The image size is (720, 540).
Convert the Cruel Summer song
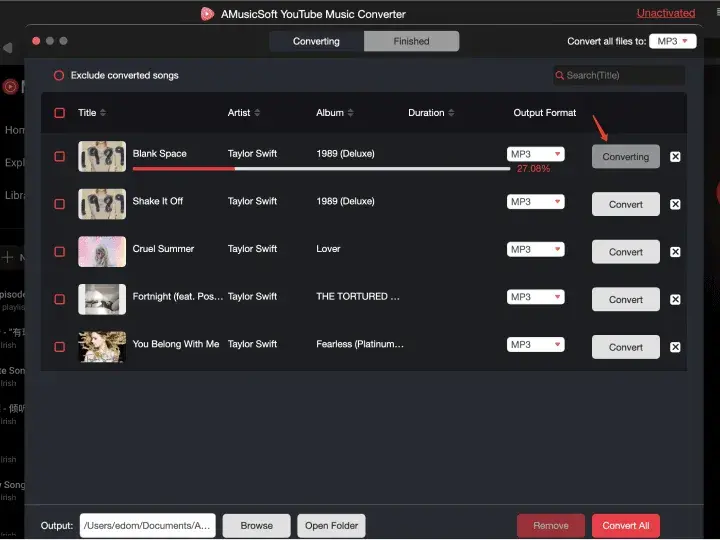(625, 252)
